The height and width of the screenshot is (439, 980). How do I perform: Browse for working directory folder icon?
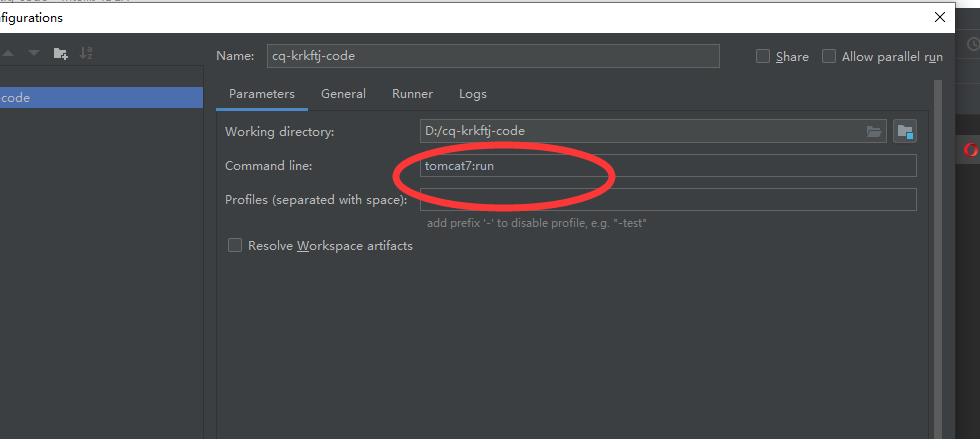click(x=874, y=131)
